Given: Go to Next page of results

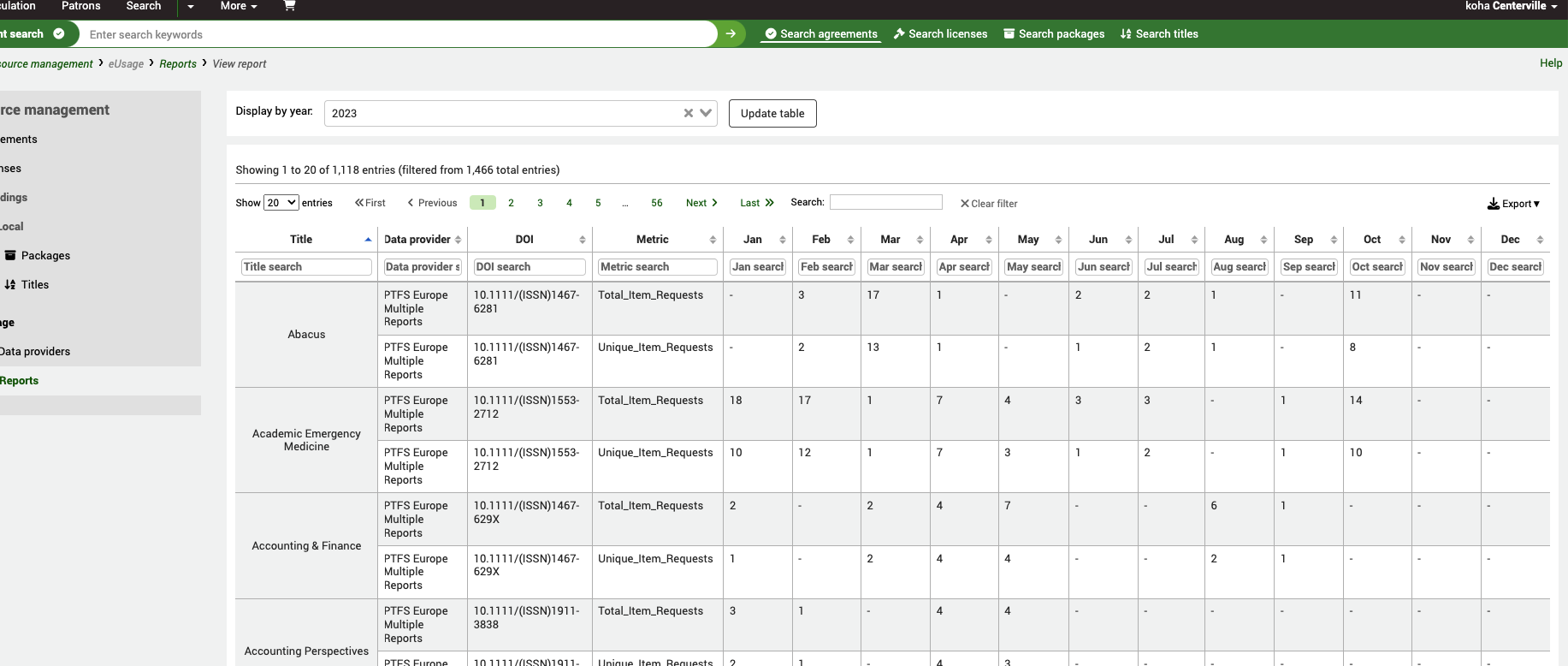Looking at the screenshot, I should 701,203.
